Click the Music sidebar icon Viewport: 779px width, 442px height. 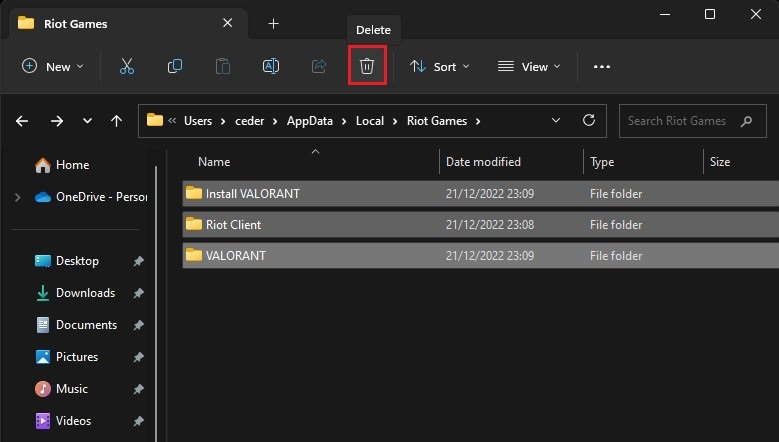43,388
